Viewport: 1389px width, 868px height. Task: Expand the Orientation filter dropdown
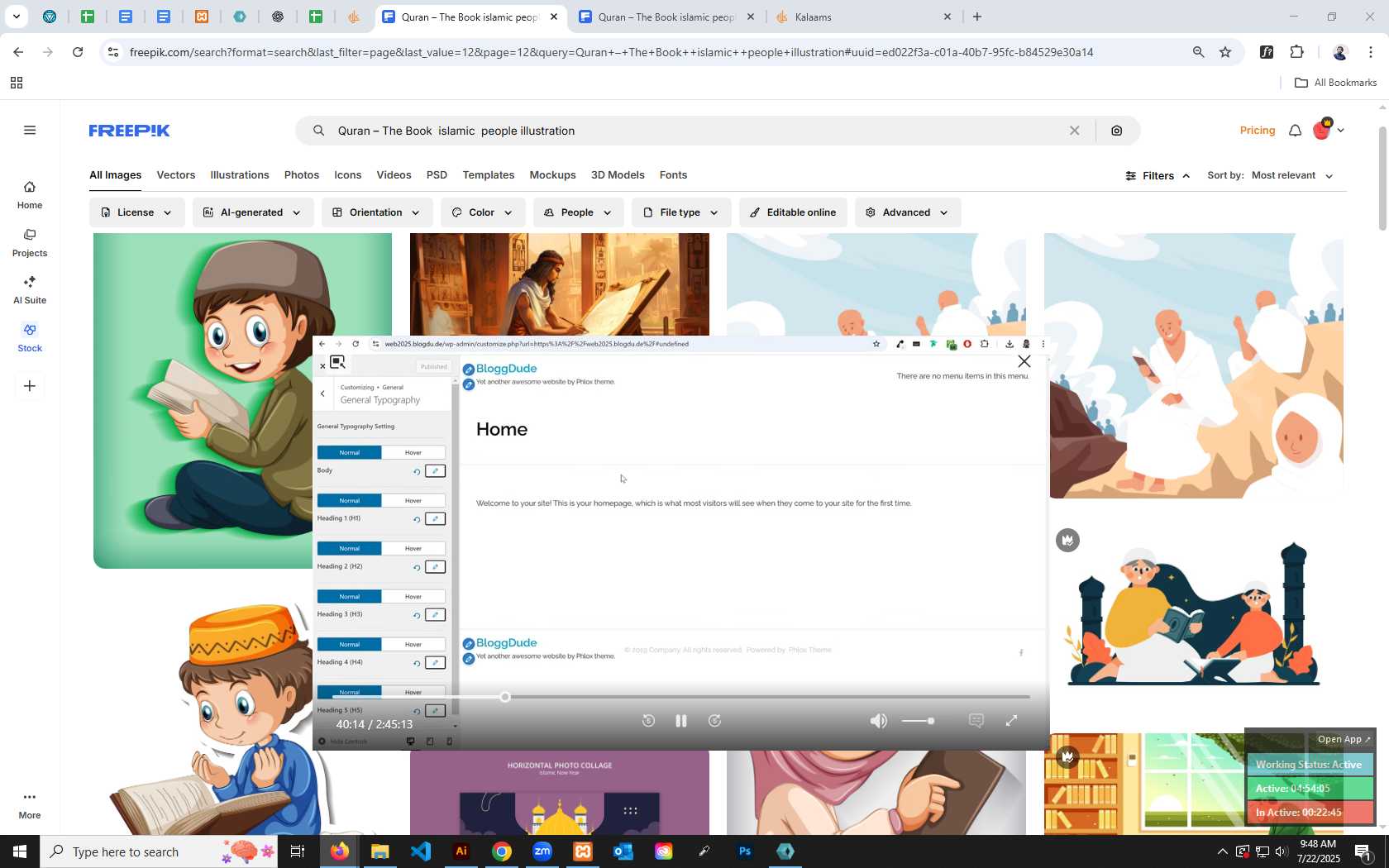coord(376,212)
